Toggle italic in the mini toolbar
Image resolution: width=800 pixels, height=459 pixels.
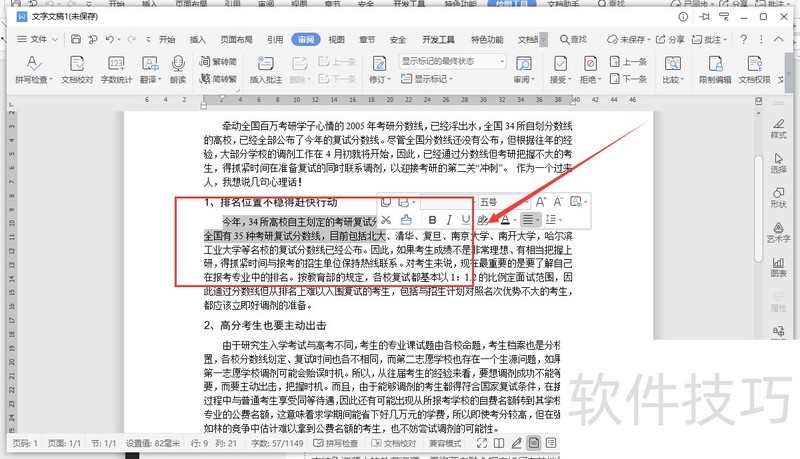pos(449,220)
